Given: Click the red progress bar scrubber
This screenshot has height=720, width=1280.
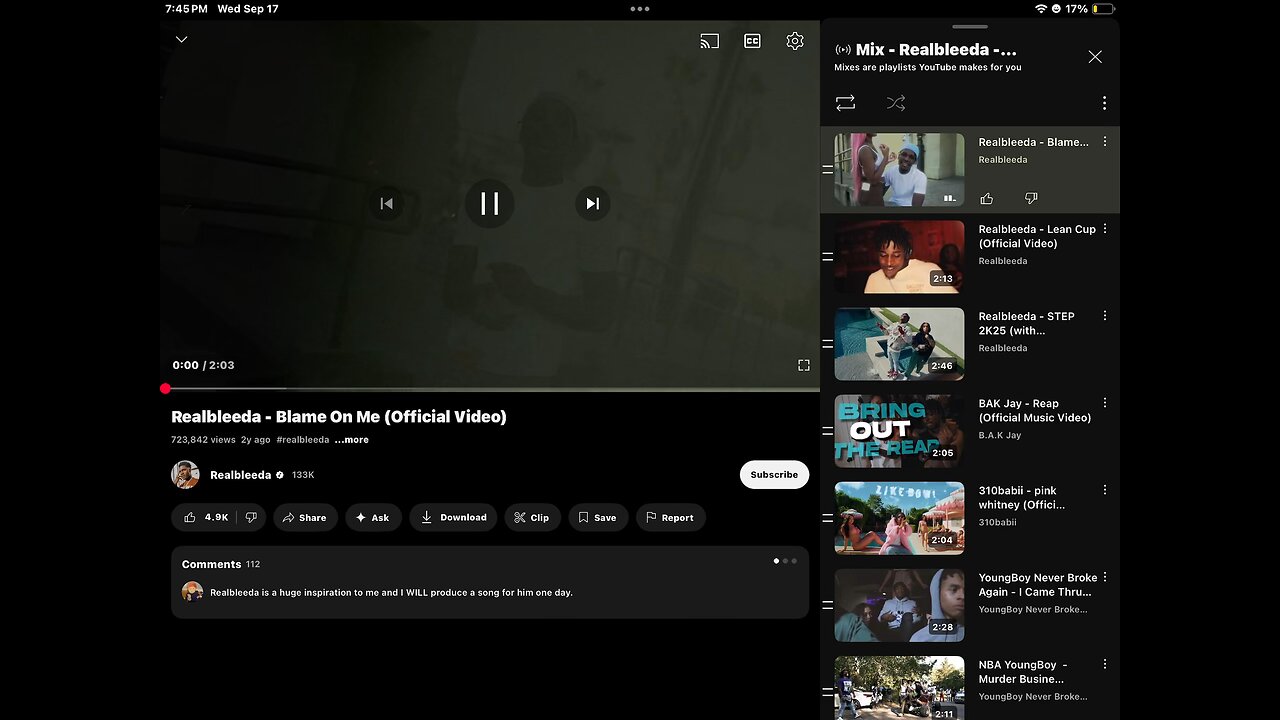Looking at the screenshot, I should tap(165, 389).
